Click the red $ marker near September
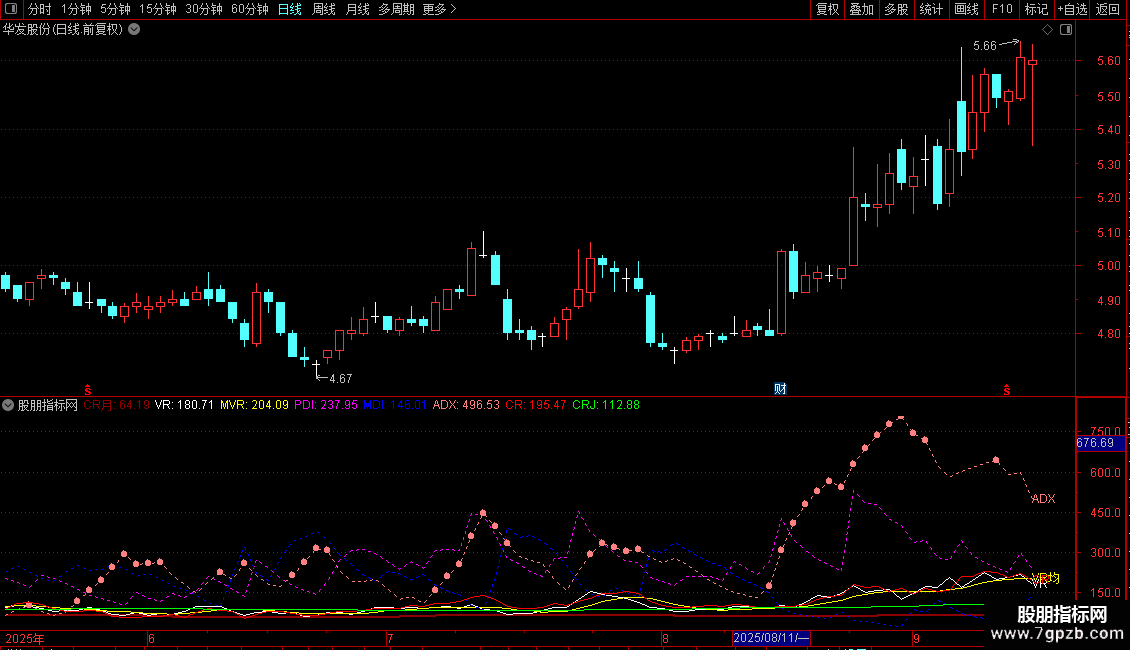This screenshot has height=650, width=1130. pyautogui.click(x=1007, y=389)
